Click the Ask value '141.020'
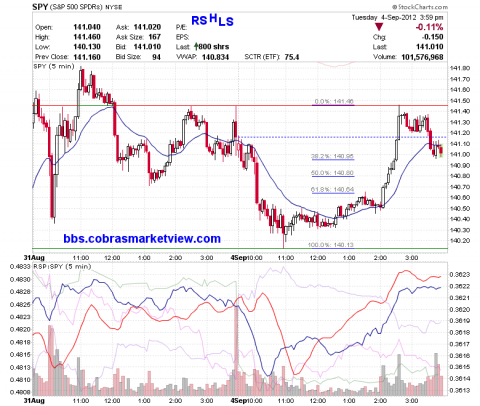Screen dimensions: 480x406 (147, 27)
